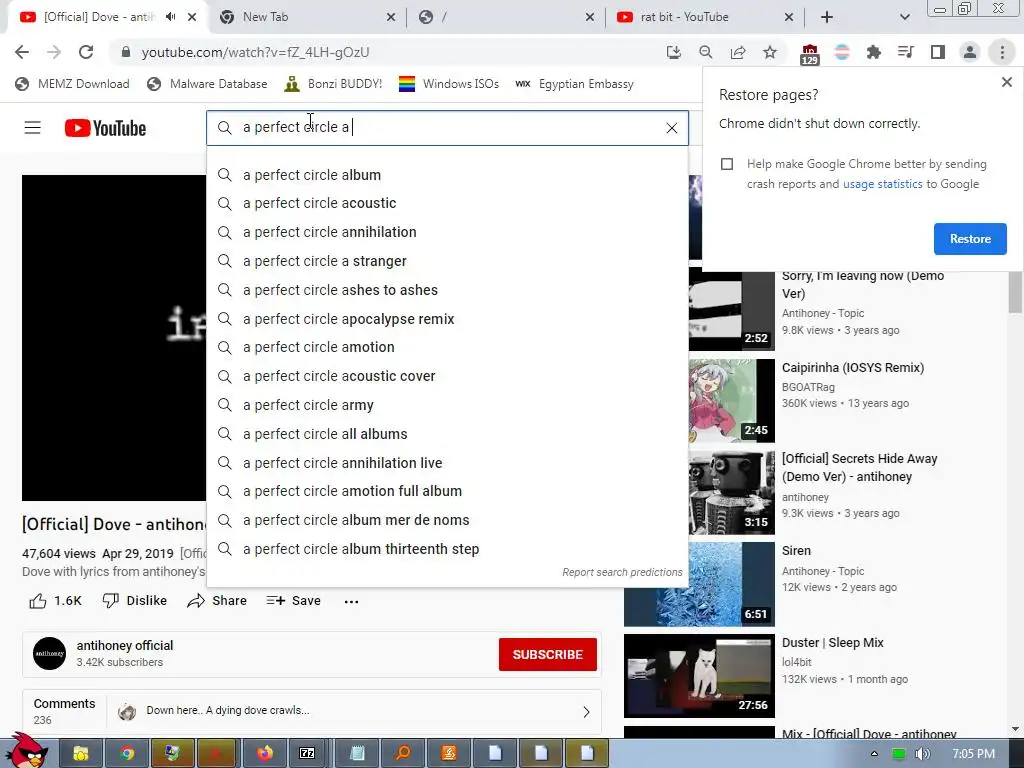
Task: Open the 7z app on the taskbar
Action: (307, 754)
